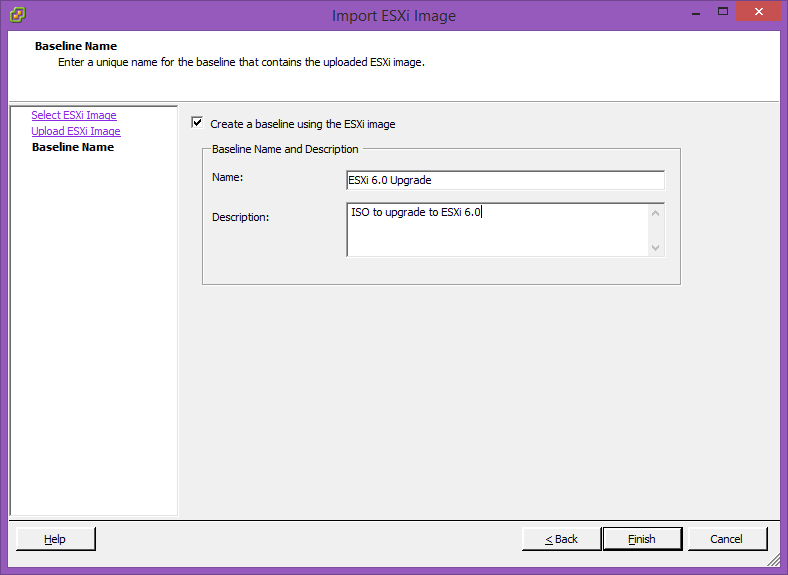Click the Name field containing ESXi 6.0 Upgrade
This screenshot has height=575, width=788.
(505, 180)
